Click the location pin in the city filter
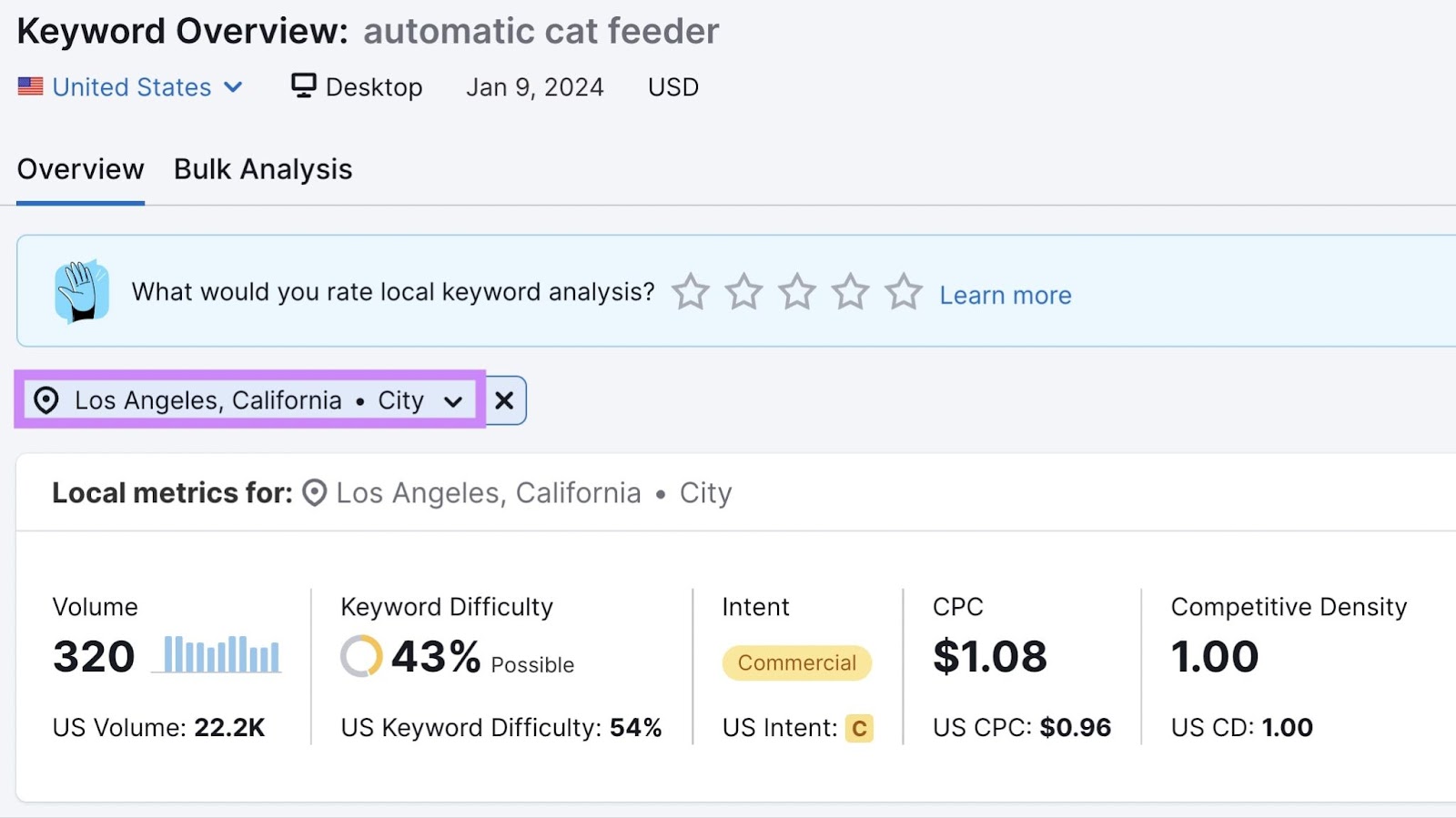Screen dimensions: 1456x818 tap(46, 400)
